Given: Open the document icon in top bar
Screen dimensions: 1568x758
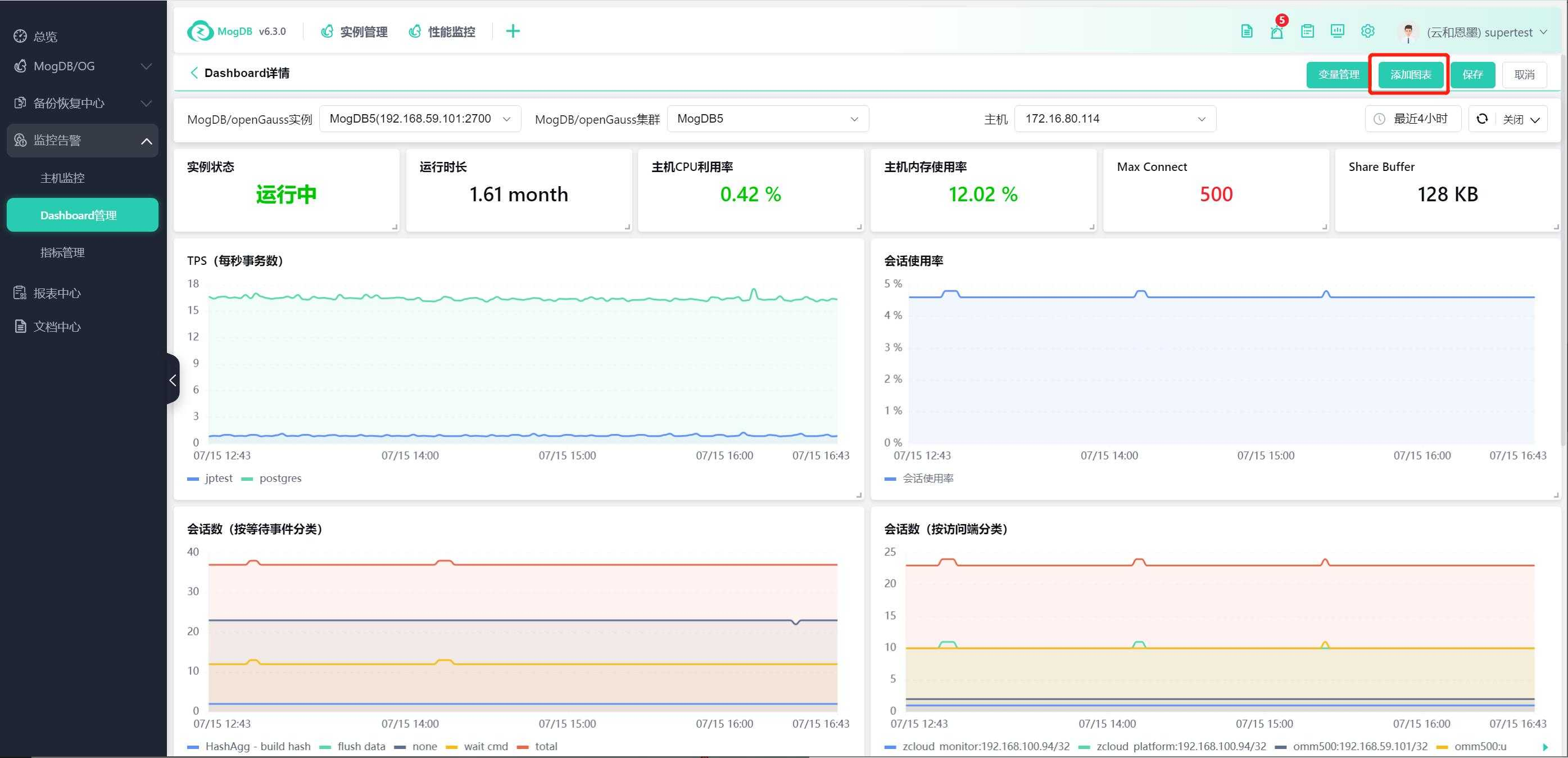Looking at the screenshot, I should pyautogui.click(x=1247, y=31).
